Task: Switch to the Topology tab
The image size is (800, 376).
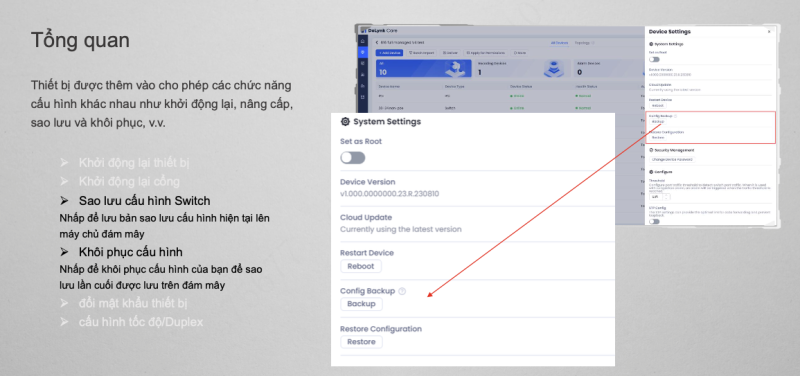Action: coord(582,43)
